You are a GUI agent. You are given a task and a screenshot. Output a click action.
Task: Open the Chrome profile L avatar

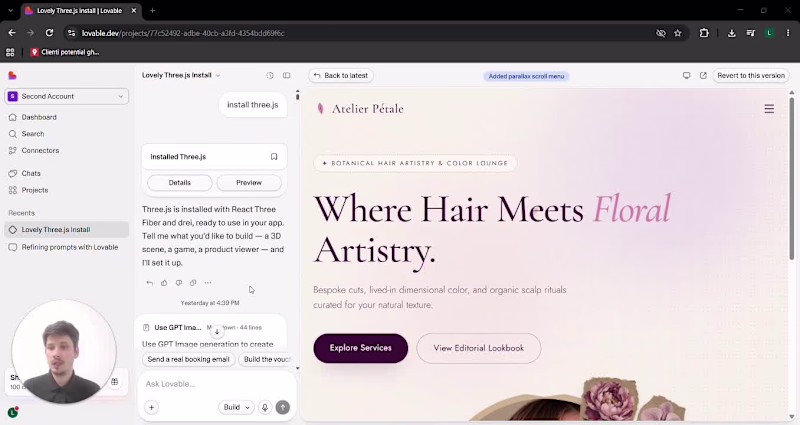pos(769,33)
